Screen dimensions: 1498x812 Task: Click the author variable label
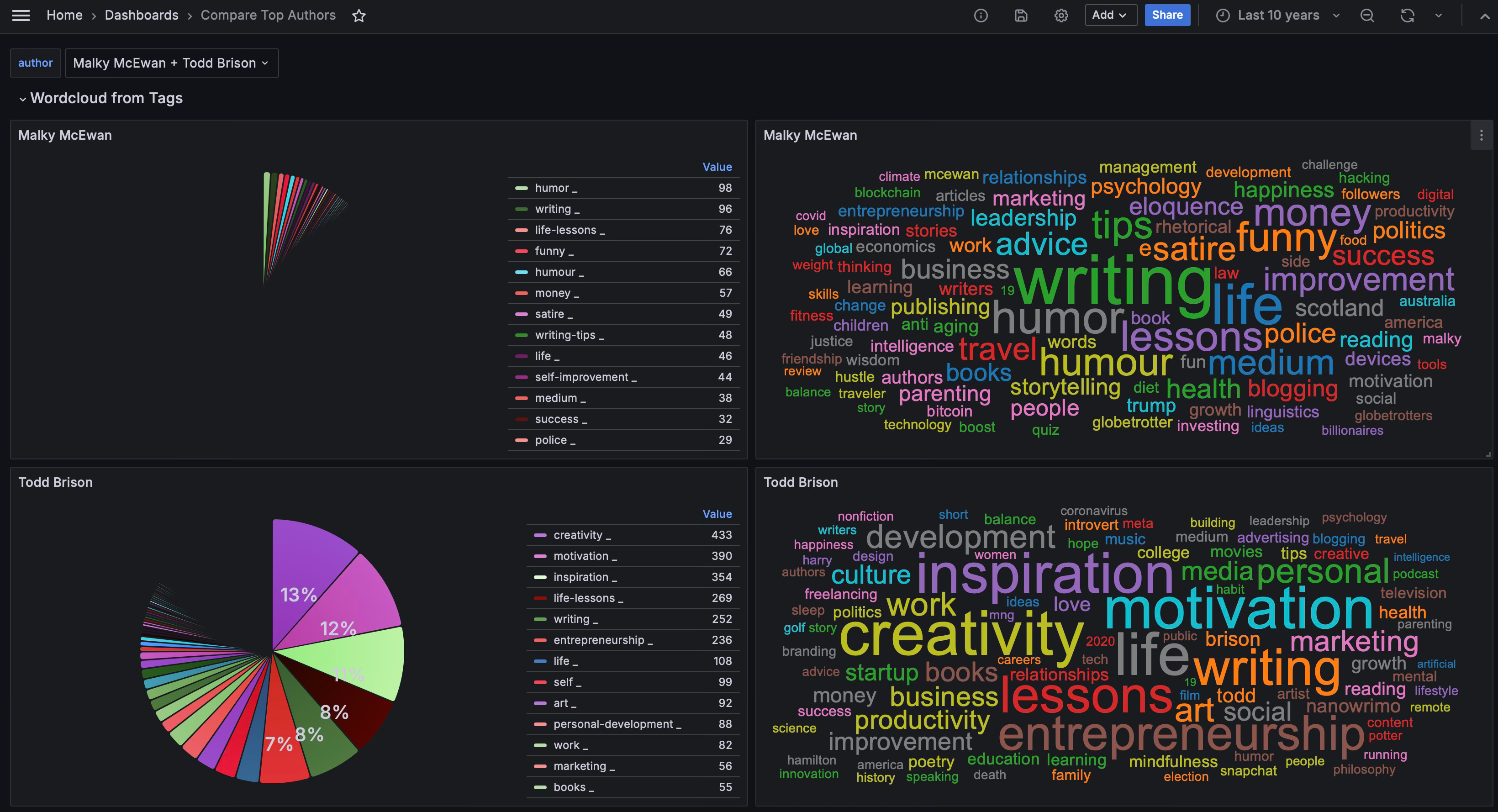(x=36, y=63)
